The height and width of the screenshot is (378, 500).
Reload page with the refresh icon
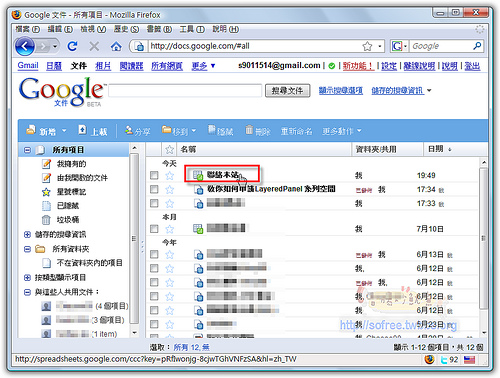[x=72, y=46]
